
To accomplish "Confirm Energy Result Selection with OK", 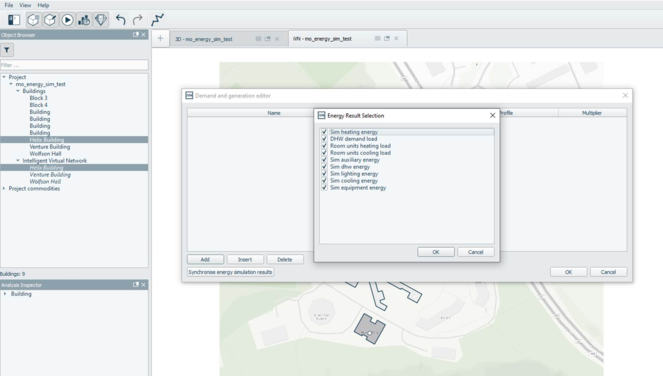I will pyautogui.click(x=436, y=252).
